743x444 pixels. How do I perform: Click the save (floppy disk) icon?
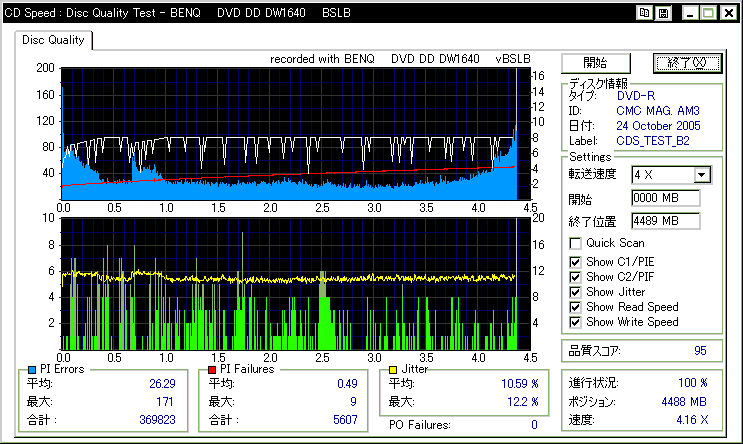pos(663,14)
